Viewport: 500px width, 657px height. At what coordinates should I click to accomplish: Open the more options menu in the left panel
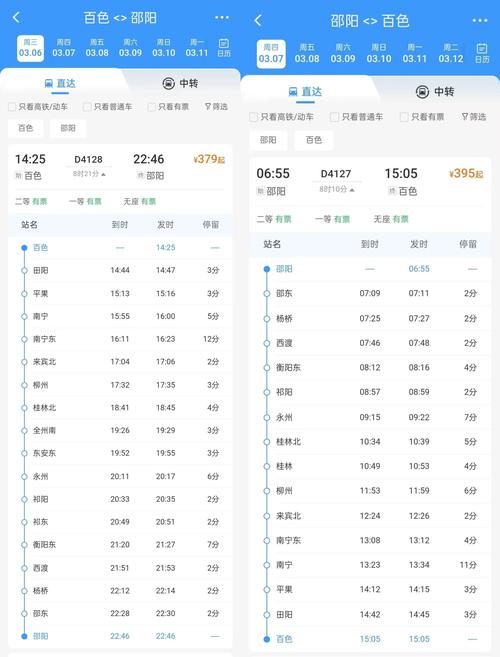point(222,18)
